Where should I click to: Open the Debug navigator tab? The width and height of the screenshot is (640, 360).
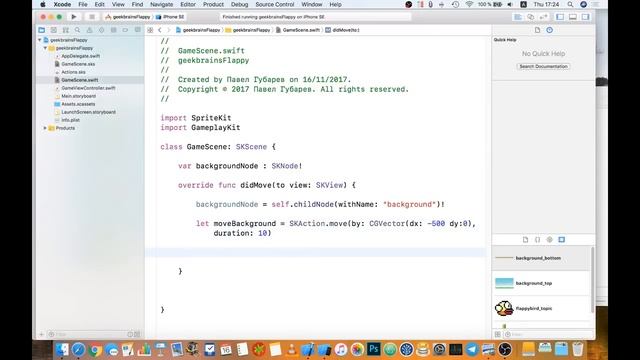pyautogui.click(x=113, y=30)
